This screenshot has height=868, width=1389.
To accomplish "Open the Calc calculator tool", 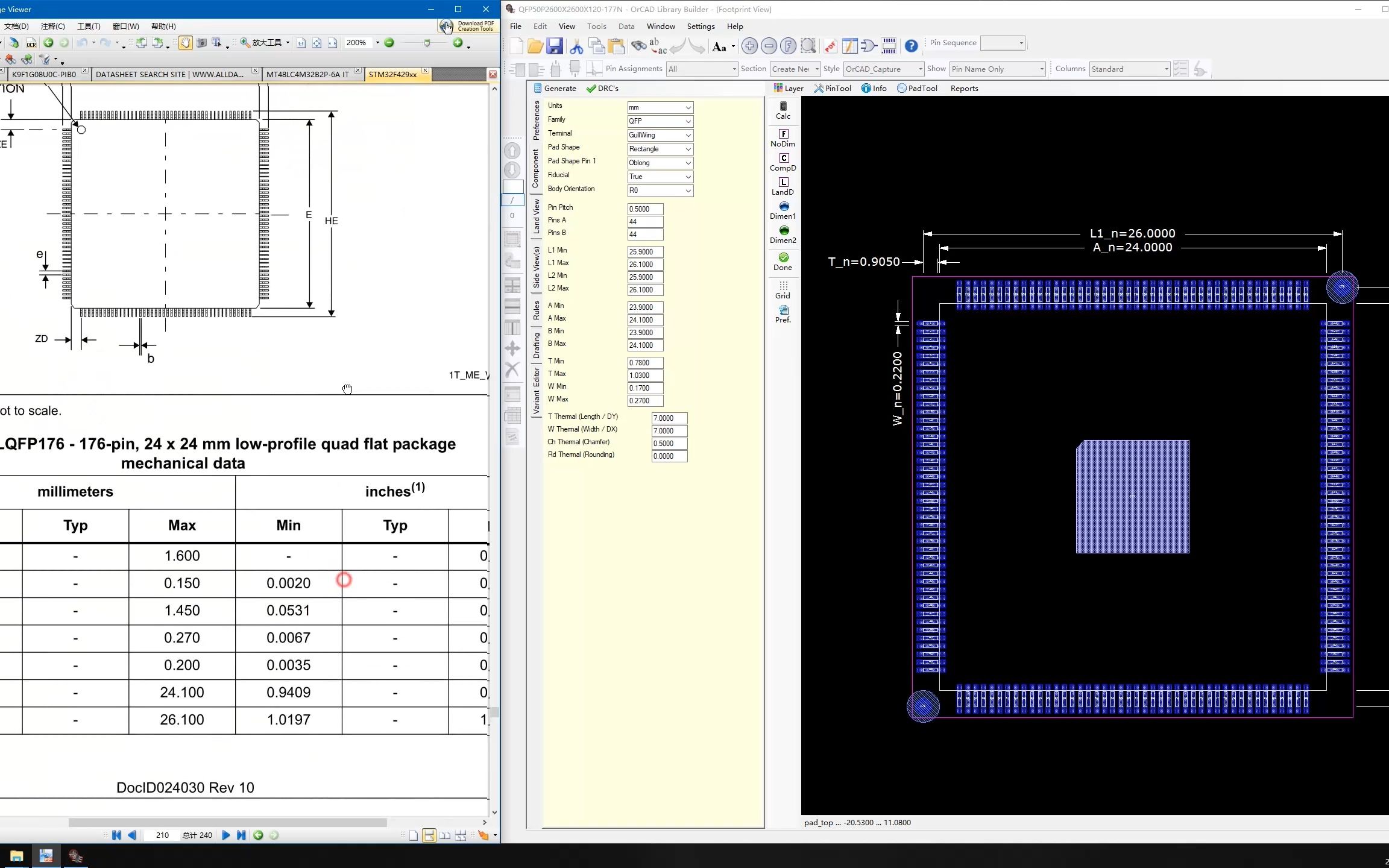I will (x=783, y=110).
